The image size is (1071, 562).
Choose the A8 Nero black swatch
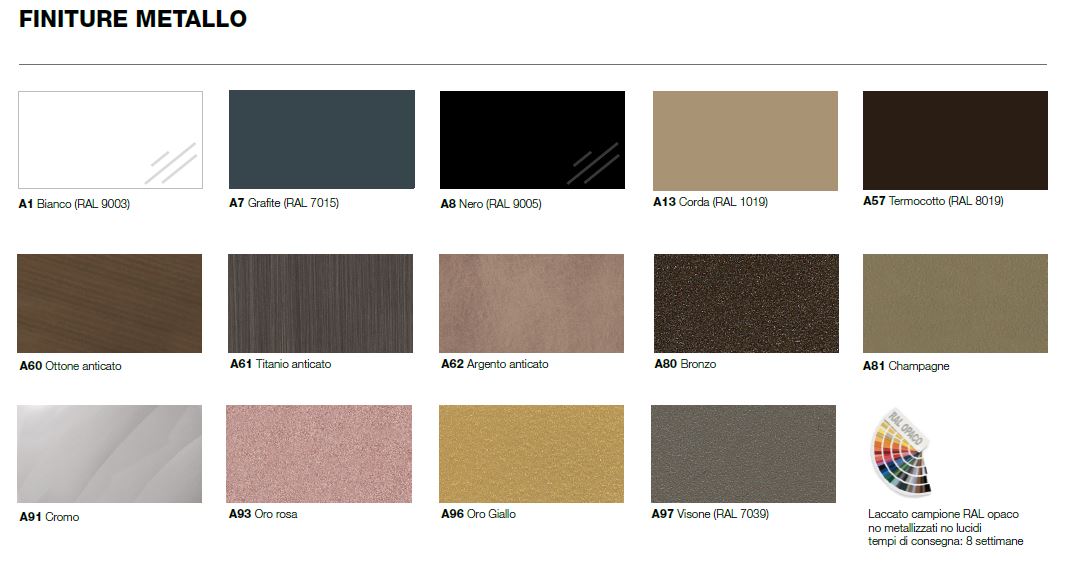click(x=532, y=139)
